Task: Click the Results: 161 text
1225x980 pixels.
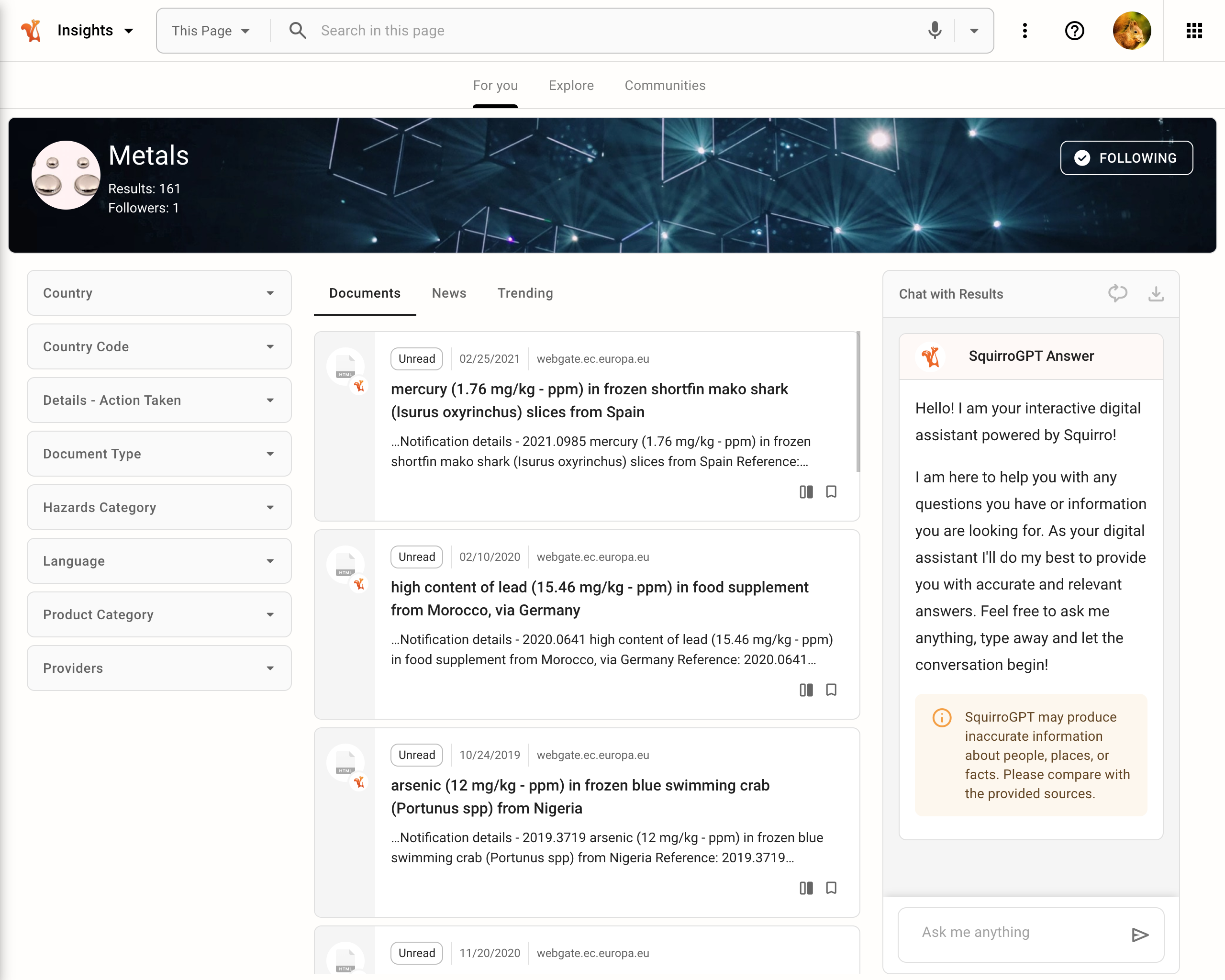Action: point(145,189)
